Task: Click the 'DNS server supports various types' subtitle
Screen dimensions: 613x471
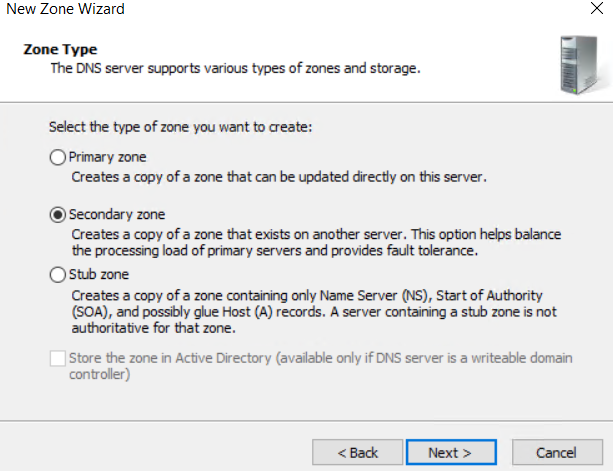Action: (236, 68)
